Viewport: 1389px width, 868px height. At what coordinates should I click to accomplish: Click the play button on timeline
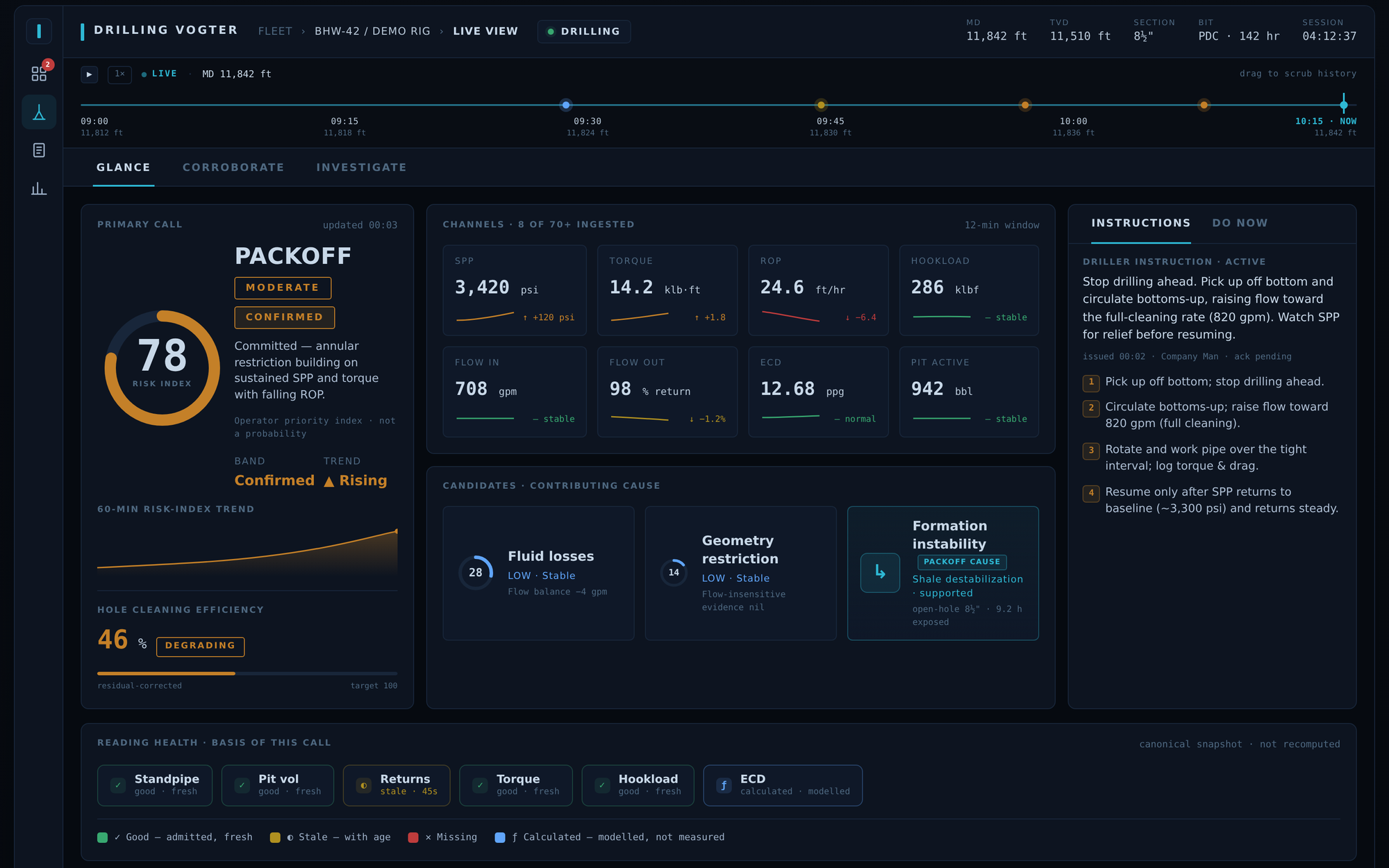(x=90, y=74)
